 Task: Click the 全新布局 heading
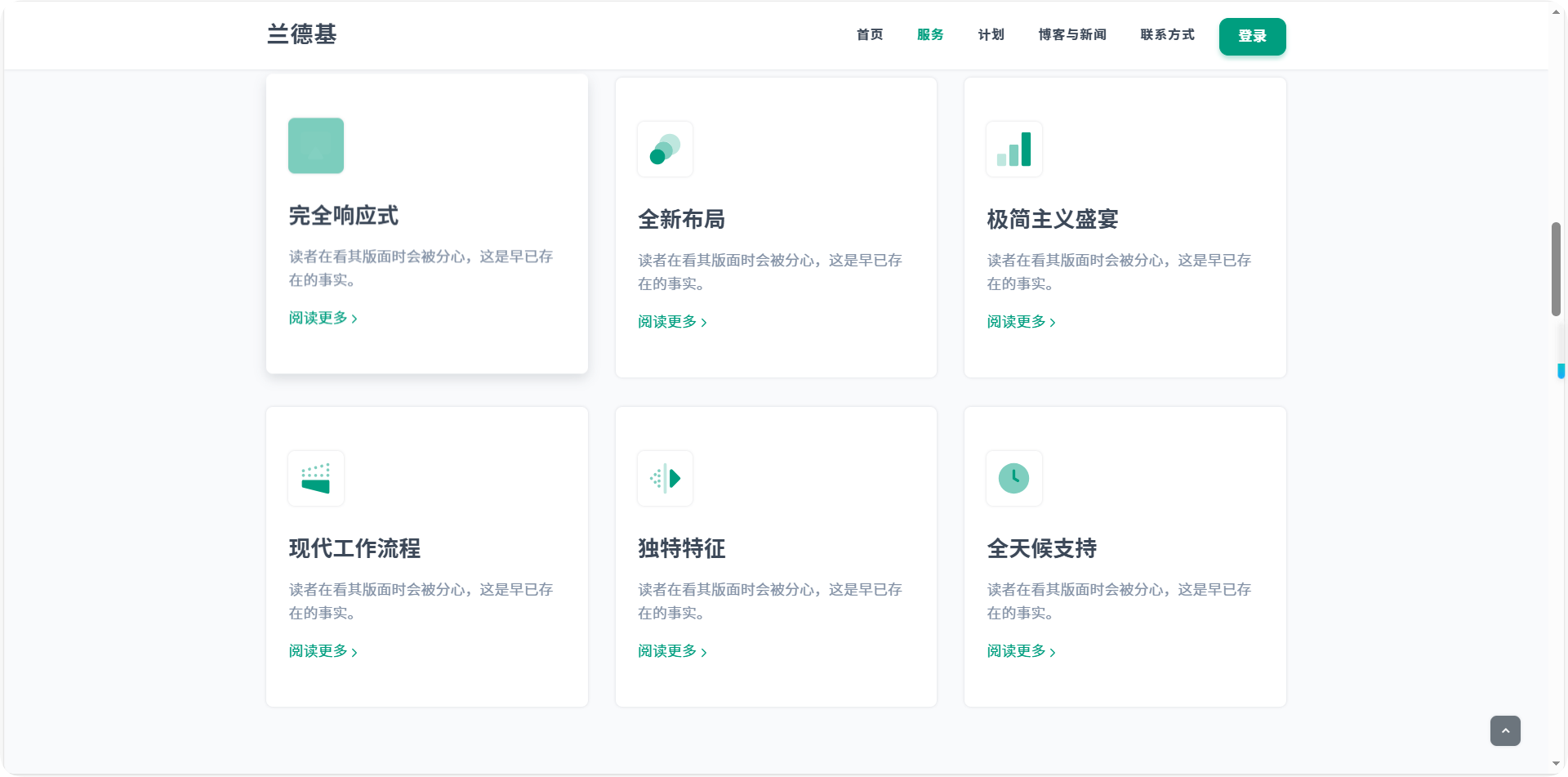click(682, 219)
